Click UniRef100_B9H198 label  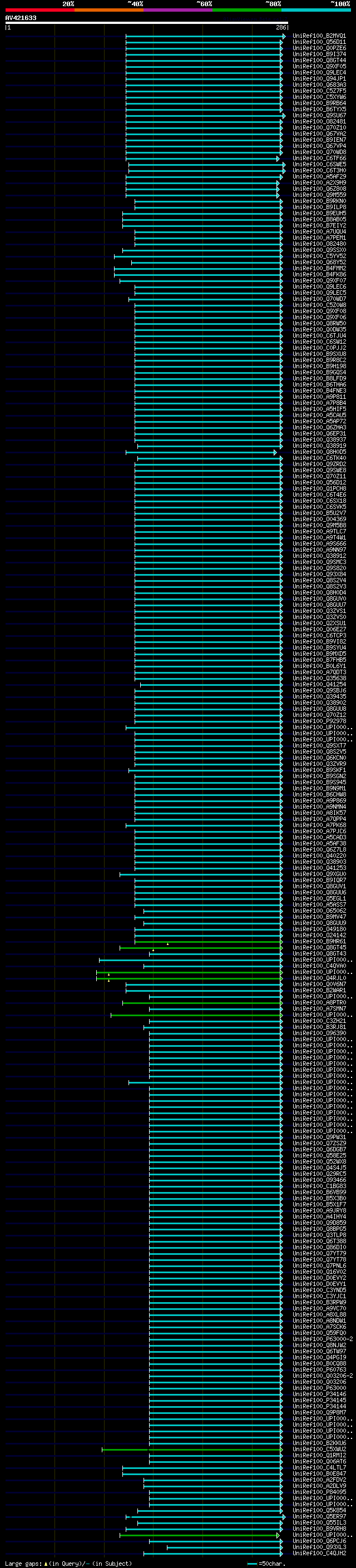tap(319, 367)
